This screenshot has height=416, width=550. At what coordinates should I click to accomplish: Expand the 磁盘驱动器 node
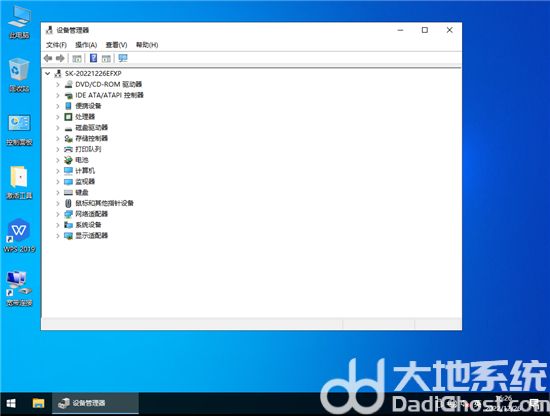58,128
